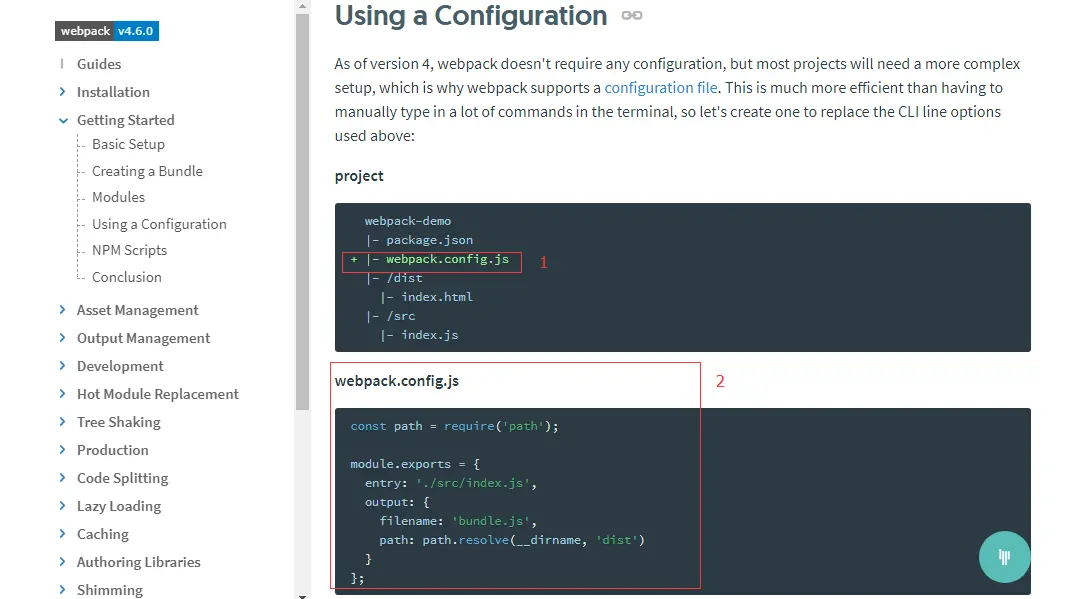The width and height of the screenshot is (1086, 599).
Task: Open the Caching guide
Action: click(103, 534)
